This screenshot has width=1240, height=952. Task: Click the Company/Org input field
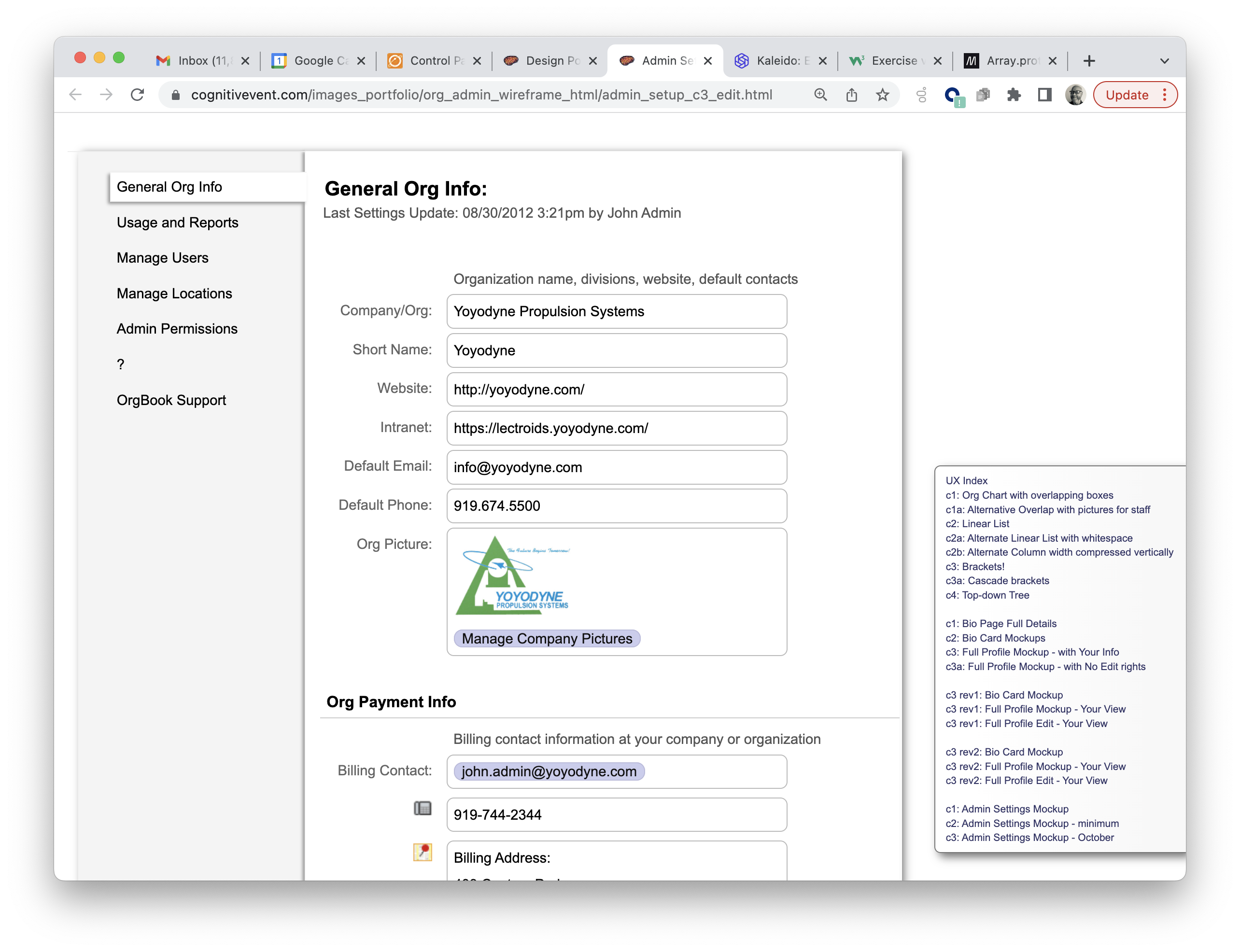(617, 311)
